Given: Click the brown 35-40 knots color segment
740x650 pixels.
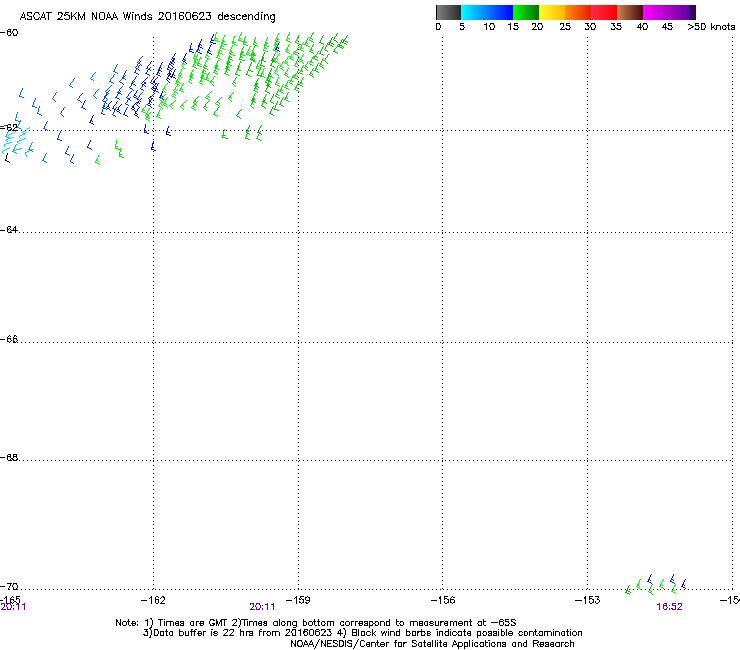Looking at the screenshot, I should (630, 12).
